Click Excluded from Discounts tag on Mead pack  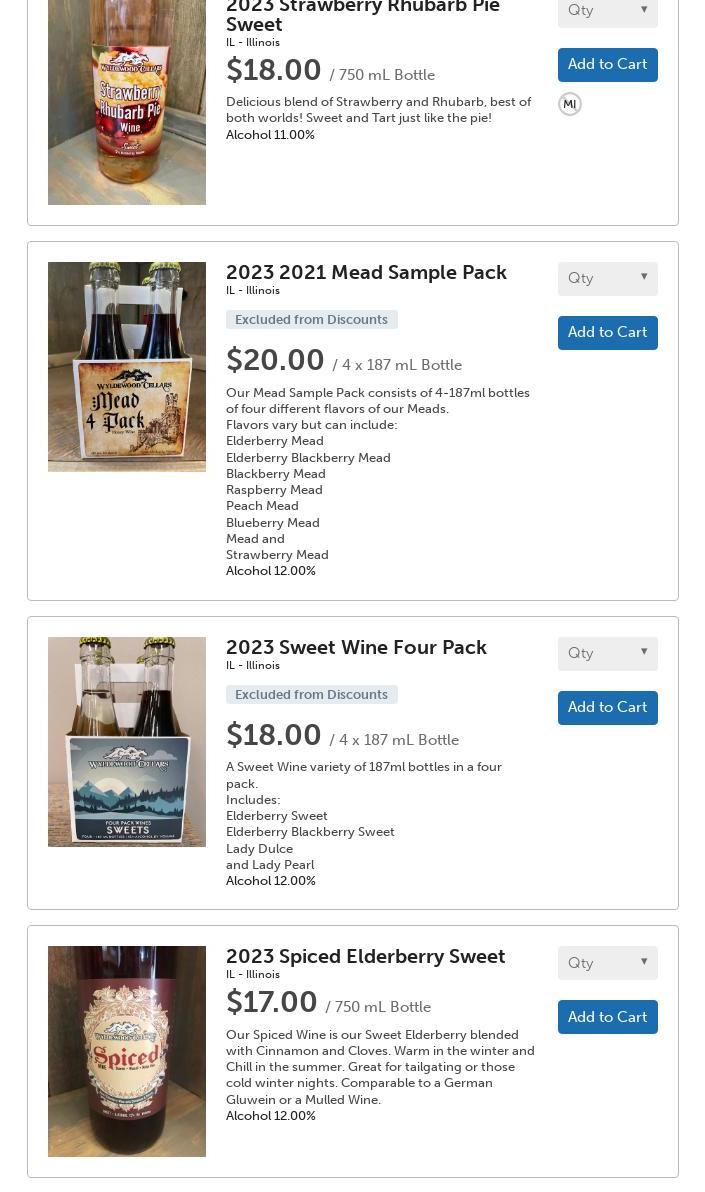(311, 320)
